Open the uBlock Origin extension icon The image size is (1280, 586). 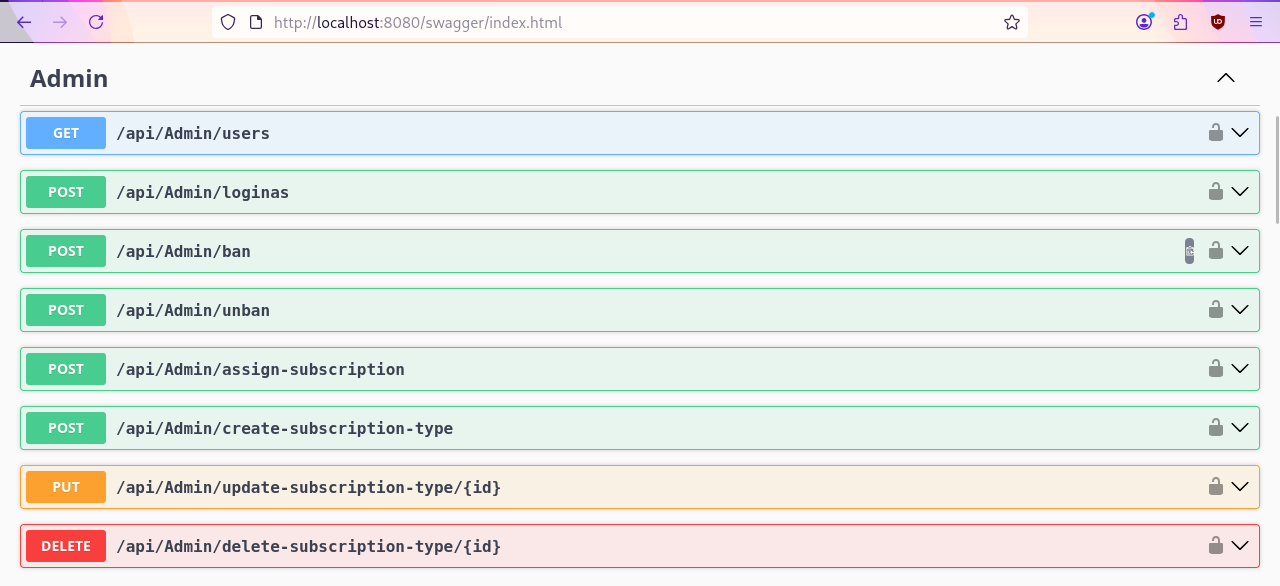click(1217, 21)
